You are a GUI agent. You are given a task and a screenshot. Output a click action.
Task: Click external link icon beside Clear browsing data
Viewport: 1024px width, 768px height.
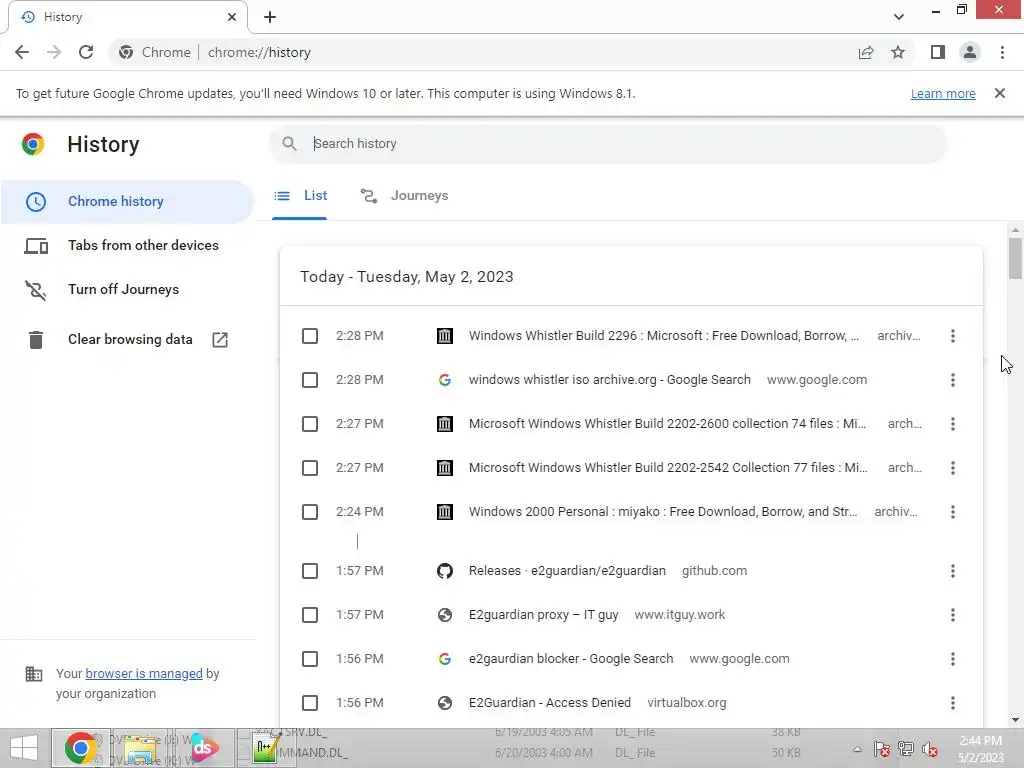click(220, 340)
